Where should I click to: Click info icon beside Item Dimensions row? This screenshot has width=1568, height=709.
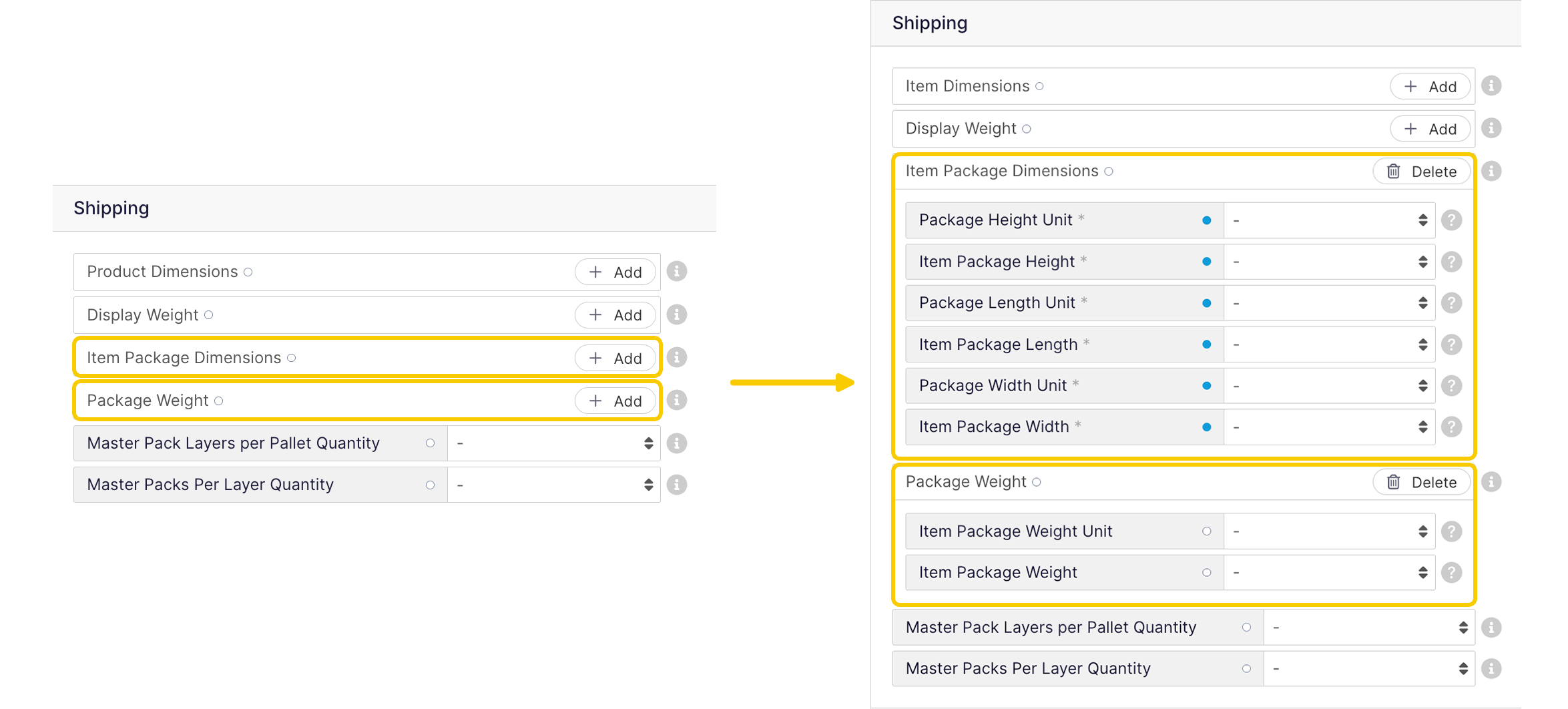pos(1491,86)
